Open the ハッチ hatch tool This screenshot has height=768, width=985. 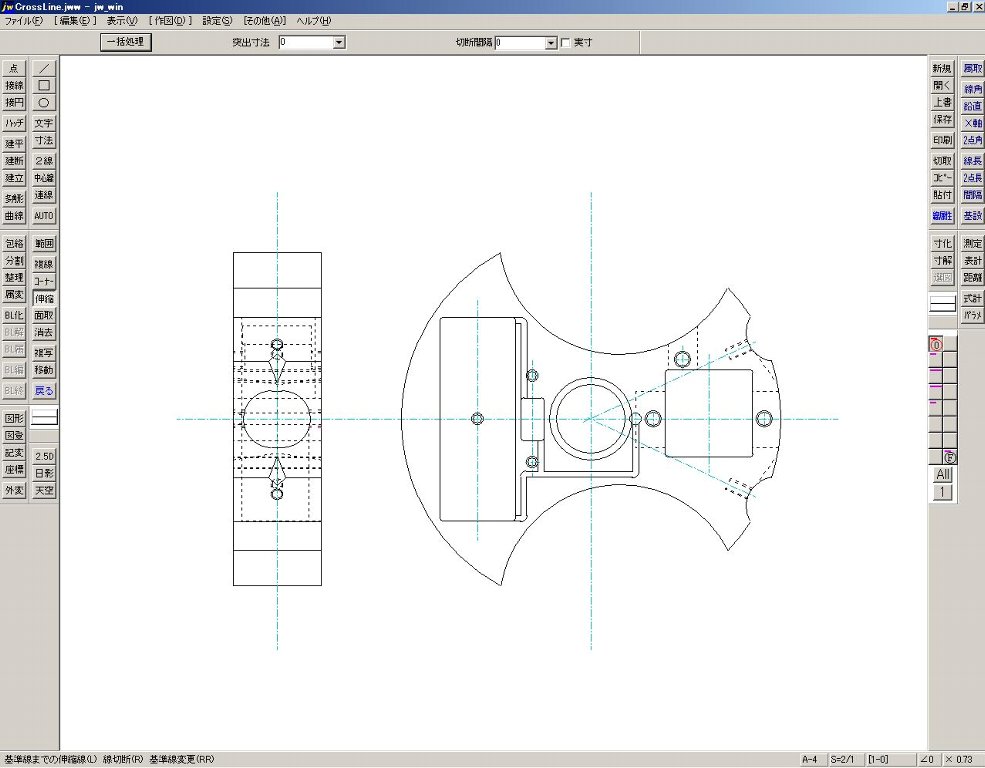(14, 123)
